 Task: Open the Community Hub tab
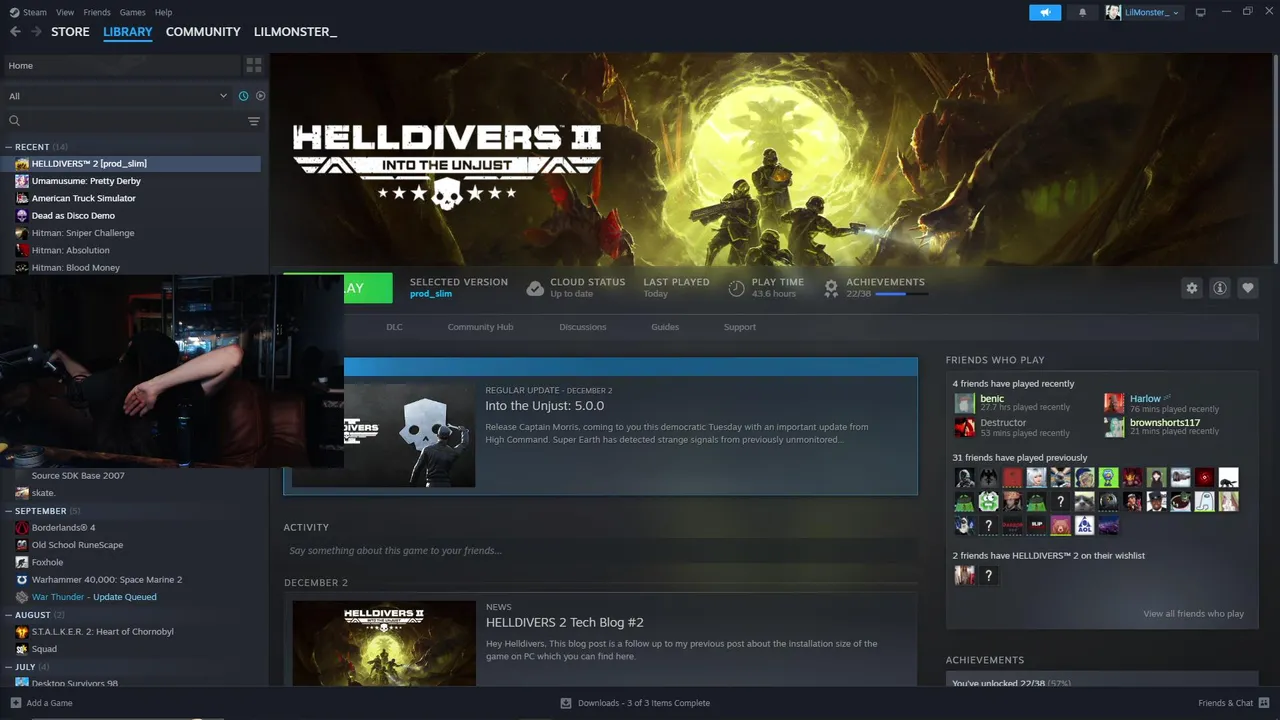tap(480, 327)
